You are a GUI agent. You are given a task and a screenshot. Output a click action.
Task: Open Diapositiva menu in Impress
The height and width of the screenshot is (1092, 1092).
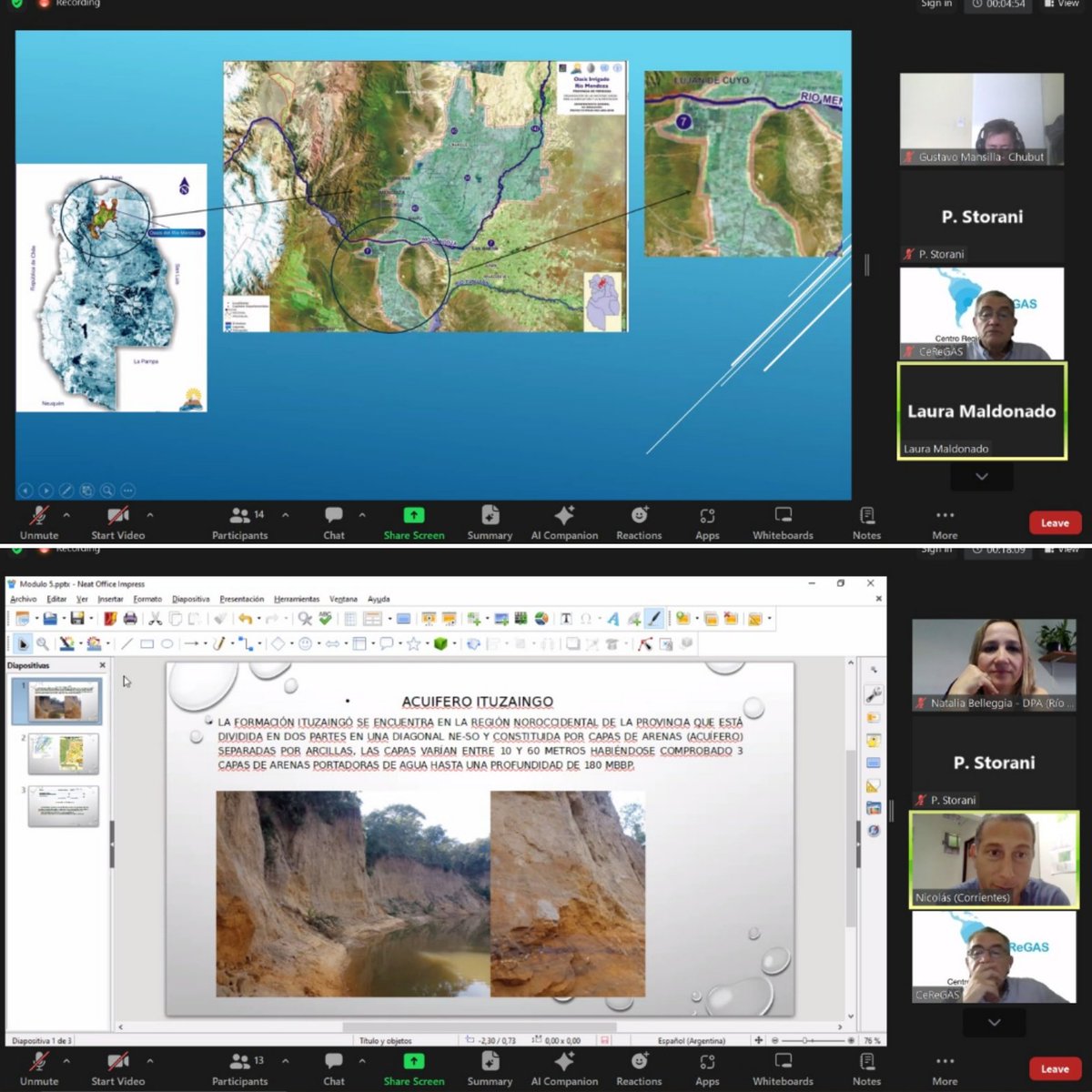(190, 599)
